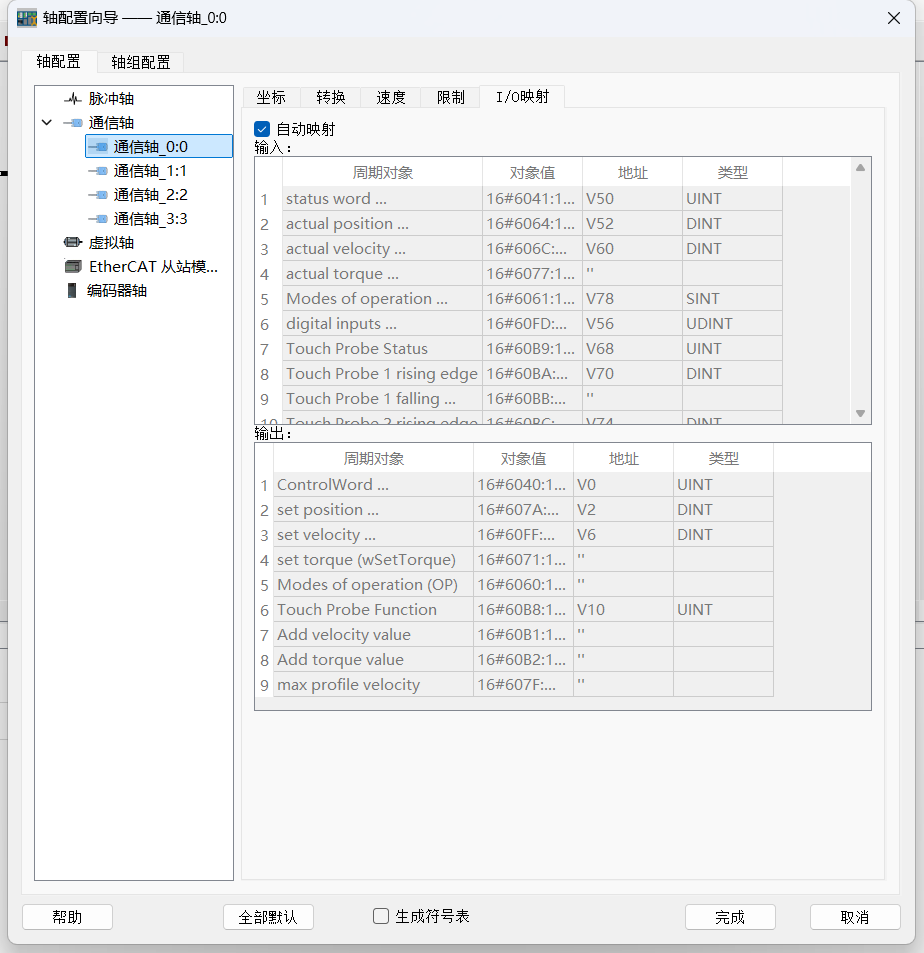924x953 pixels.
Task: Click the 'set velocity ...' cell
Action: 373,534
